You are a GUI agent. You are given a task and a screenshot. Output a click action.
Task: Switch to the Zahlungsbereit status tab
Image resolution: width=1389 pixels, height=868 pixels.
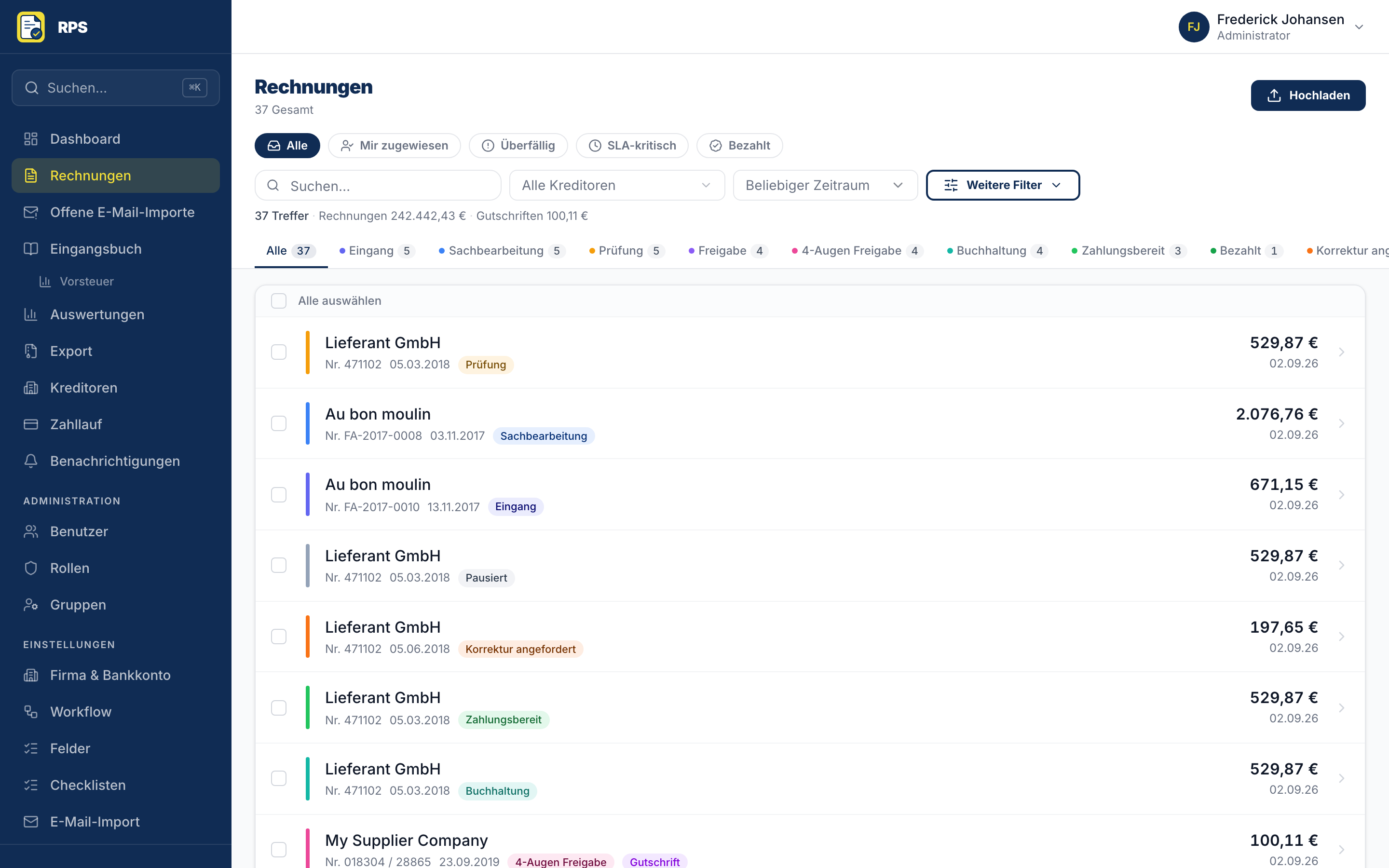(1129, 251)
